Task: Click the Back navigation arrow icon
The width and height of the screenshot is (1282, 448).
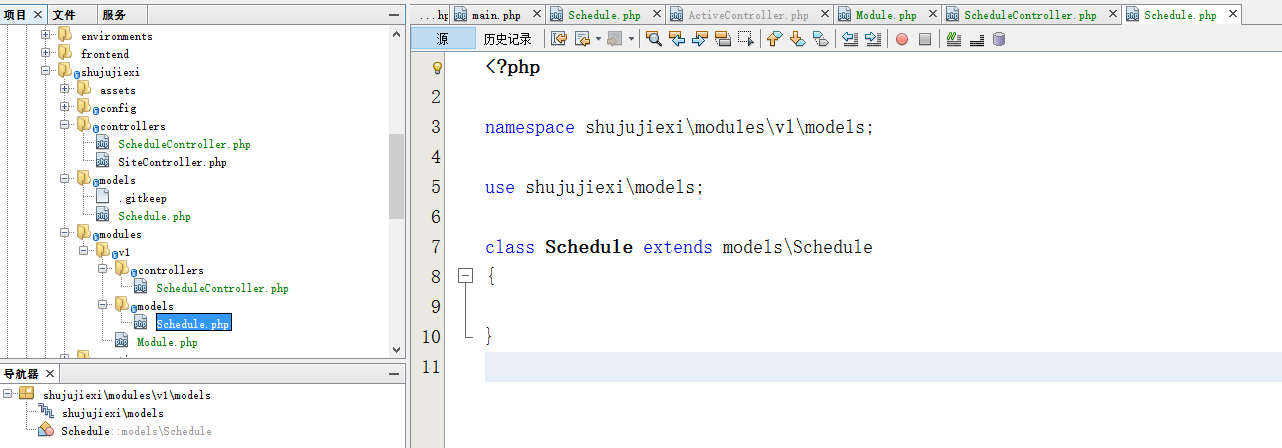Action: (582, 39)
